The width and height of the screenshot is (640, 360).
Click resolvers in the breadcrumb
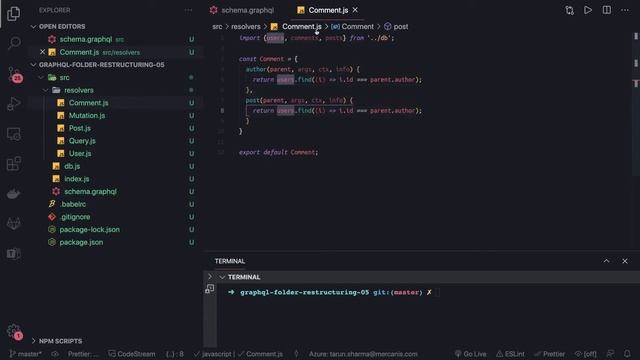tap(246, 27)
